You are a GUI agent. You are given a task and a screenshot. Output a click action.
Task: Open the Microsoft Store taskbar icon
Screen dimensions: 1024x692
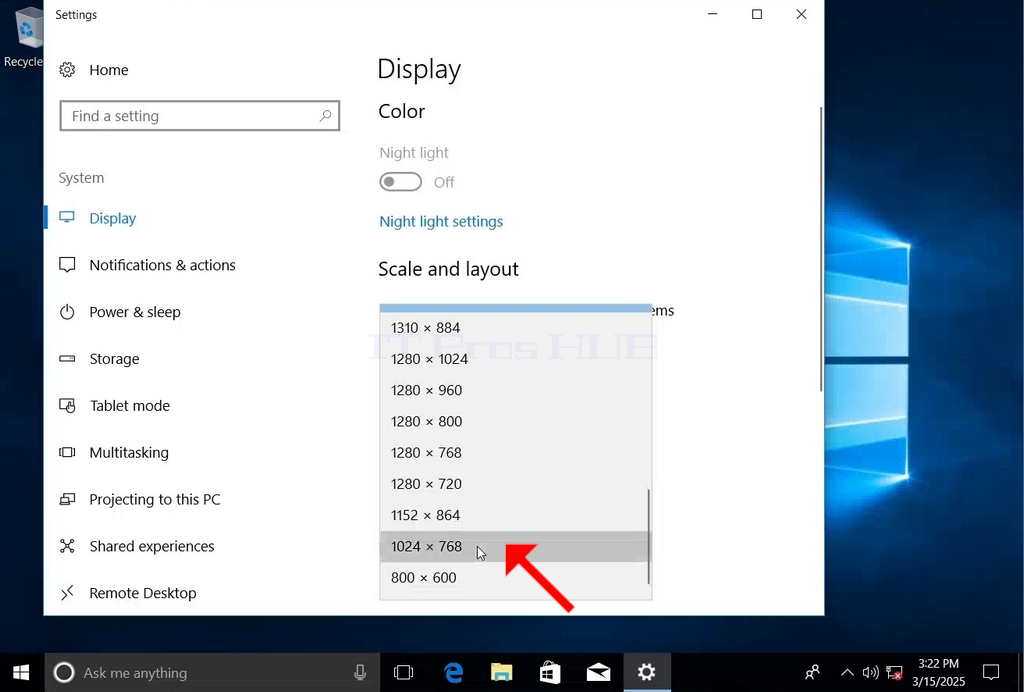(x=550, y=672)
